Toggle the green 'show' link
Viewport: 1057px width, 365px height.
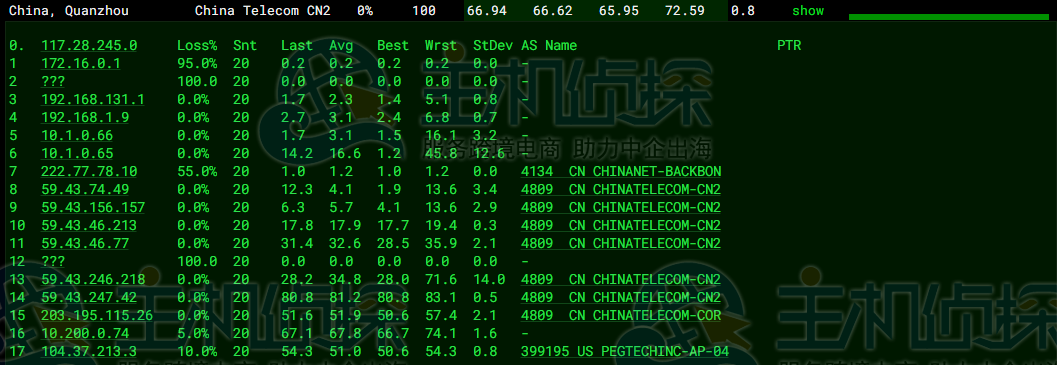[808, 11]
